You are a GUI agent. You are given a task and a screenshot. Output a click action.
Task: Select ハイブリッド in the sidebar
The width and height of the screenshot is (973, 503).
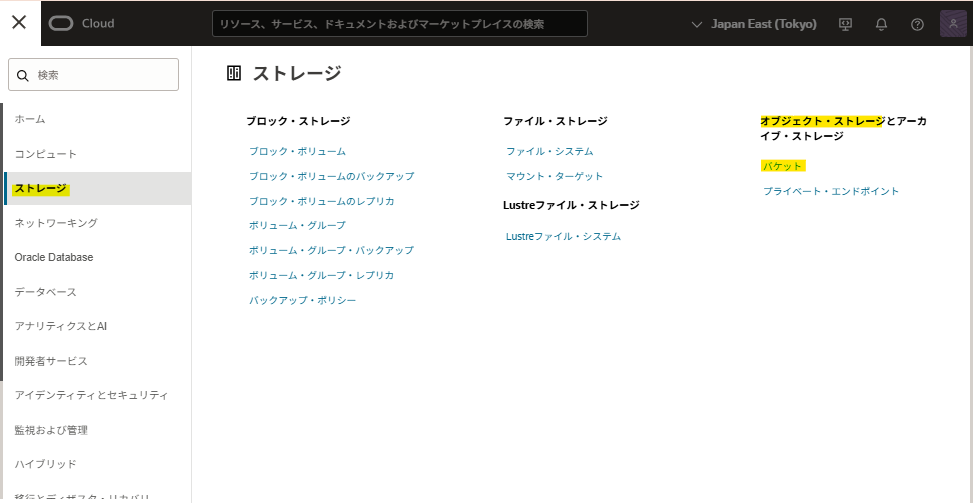(45, 464)
